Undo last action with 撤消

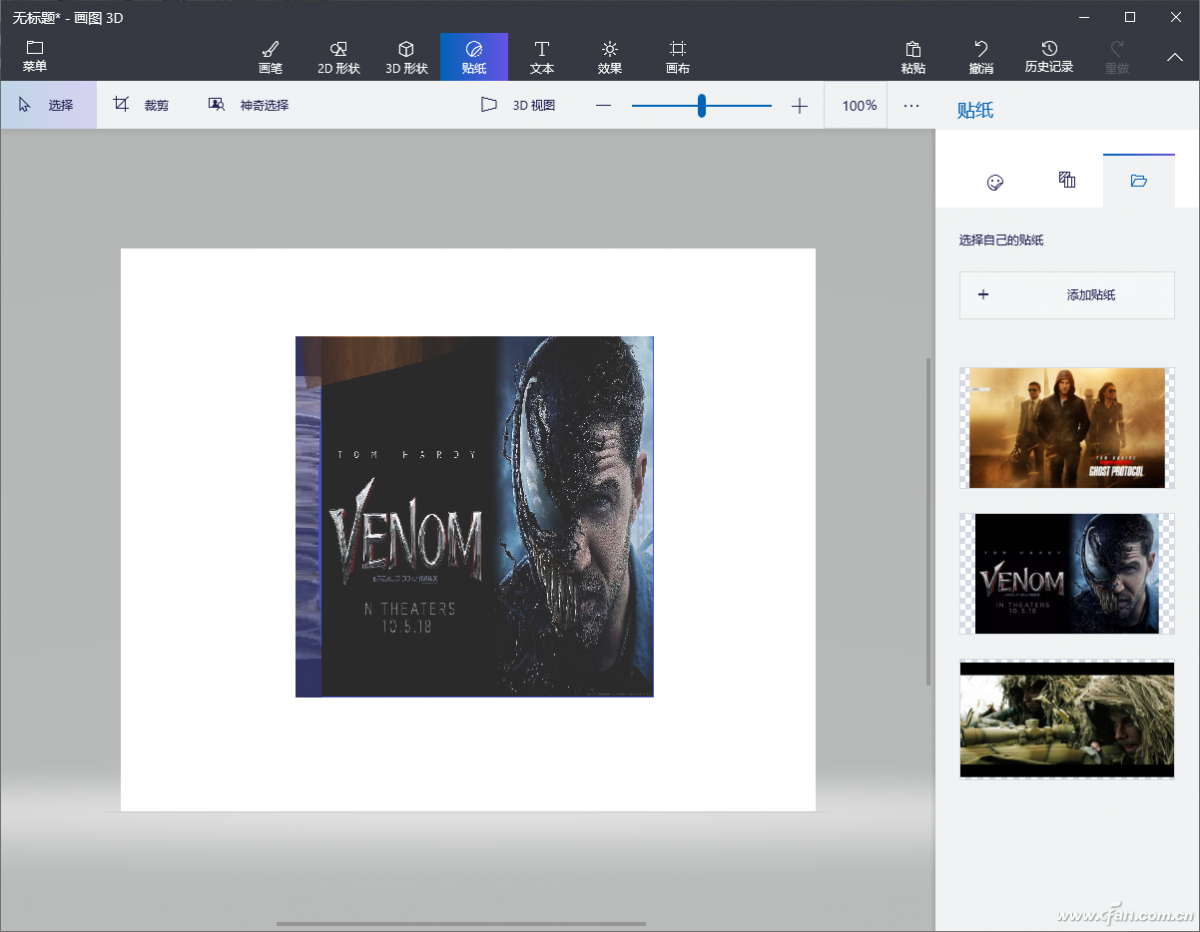[x=981, y=57]
